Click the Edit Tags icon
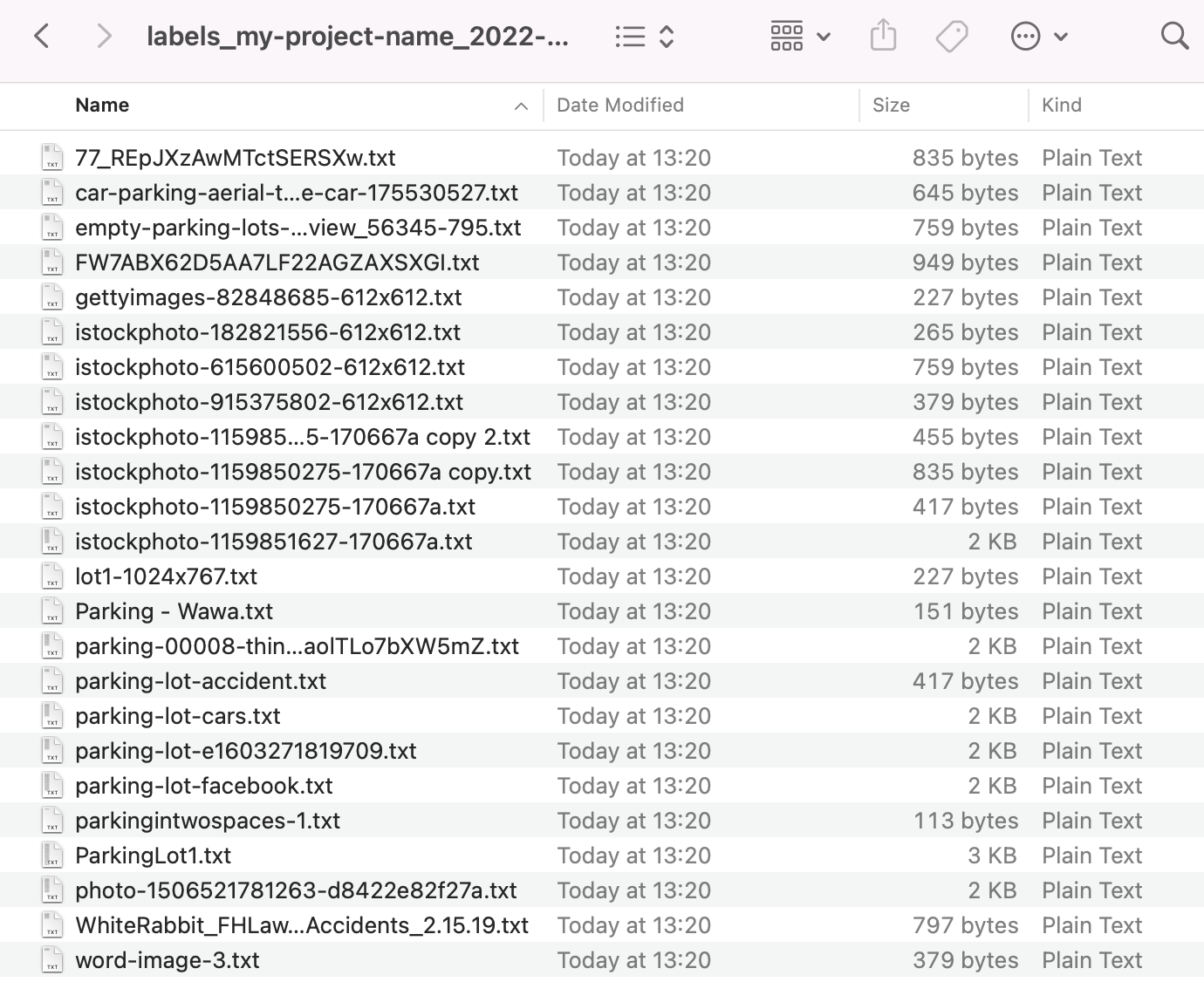 [x=952, y=37]
